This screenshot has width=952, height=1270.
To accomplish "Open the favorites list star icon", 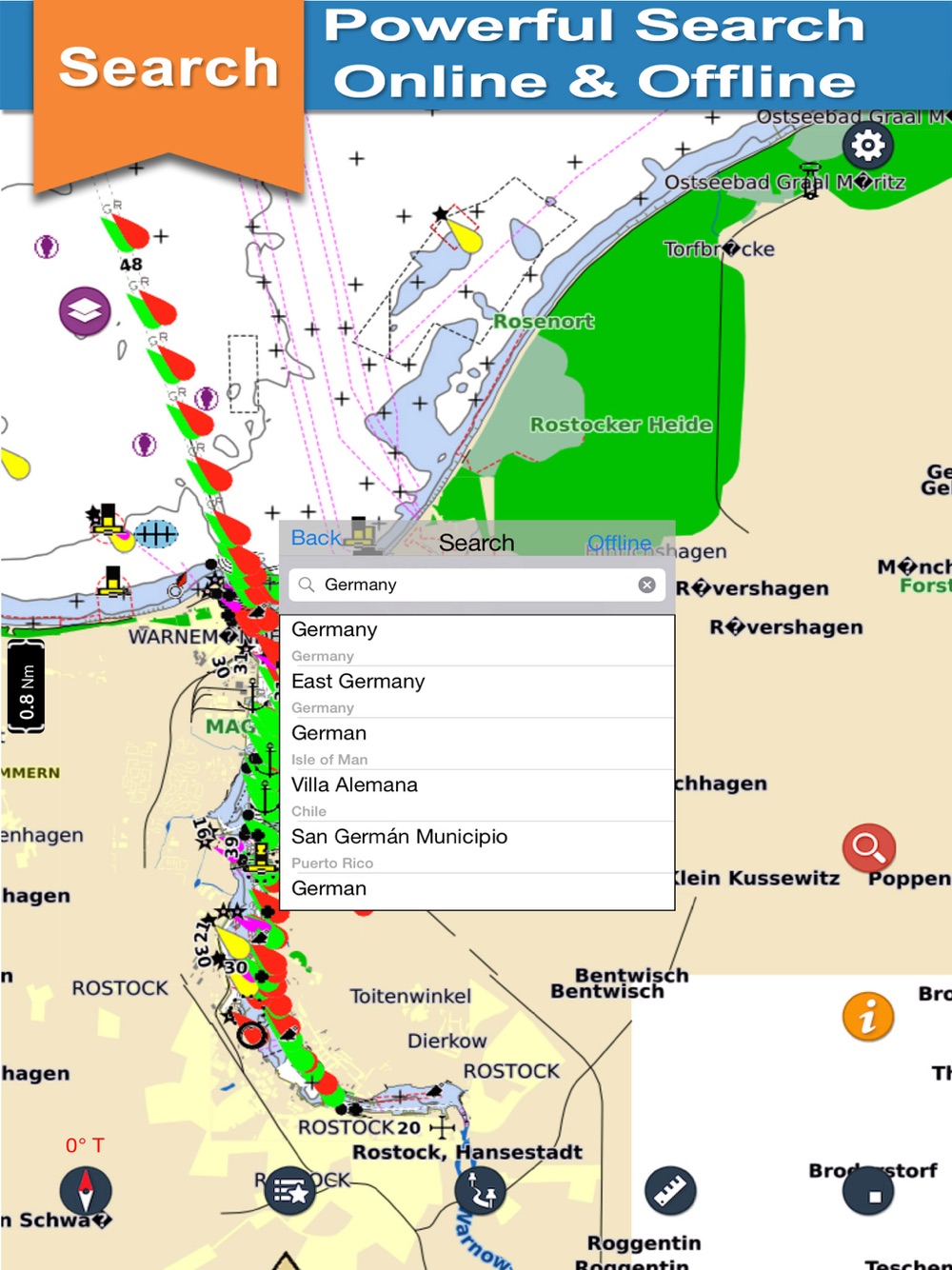I will [290, 1190].
